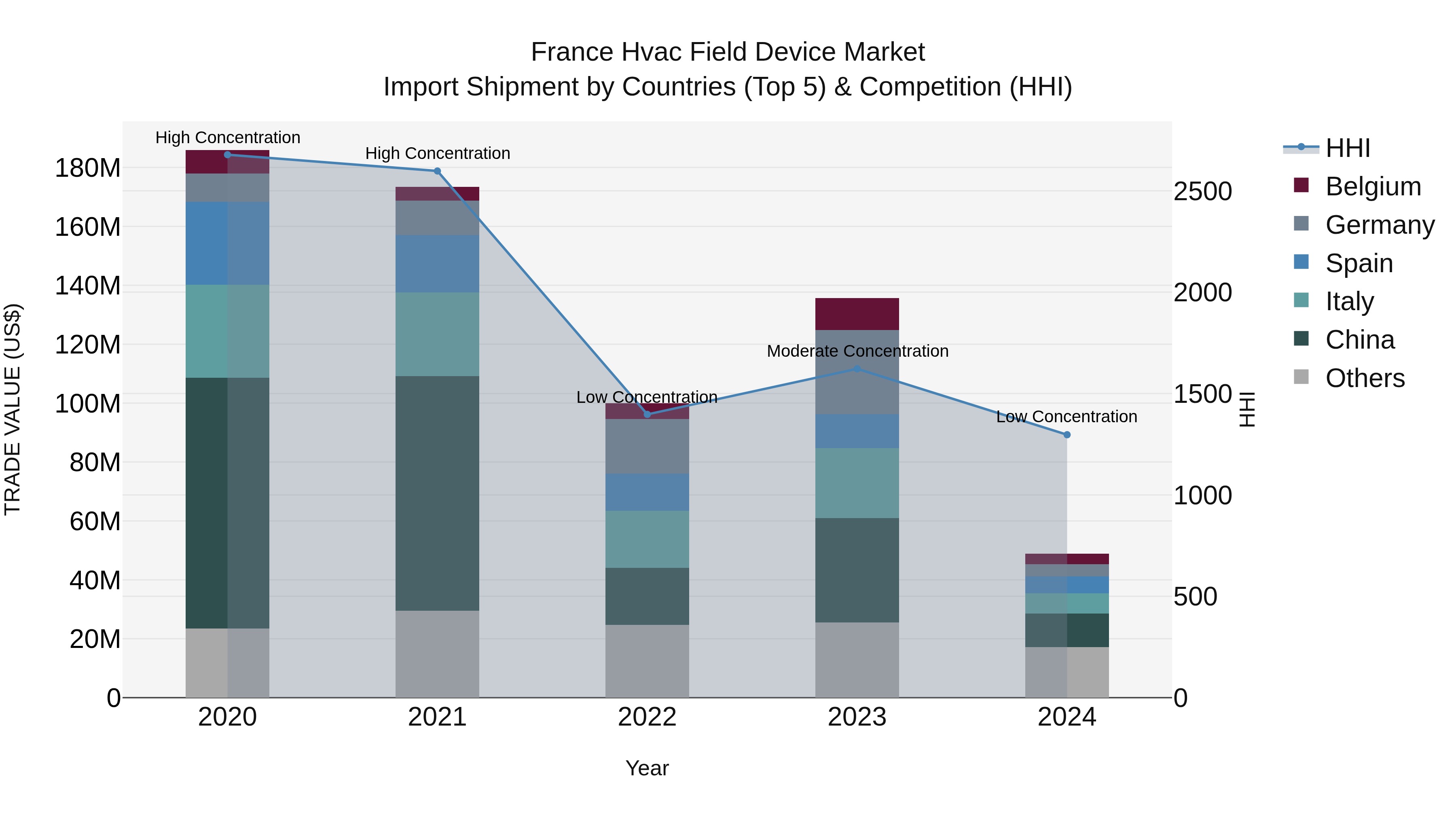Click the Italy teal legend swatch
The height and width of the screenshot is (819, 1456).
[x=1301, y=300]
